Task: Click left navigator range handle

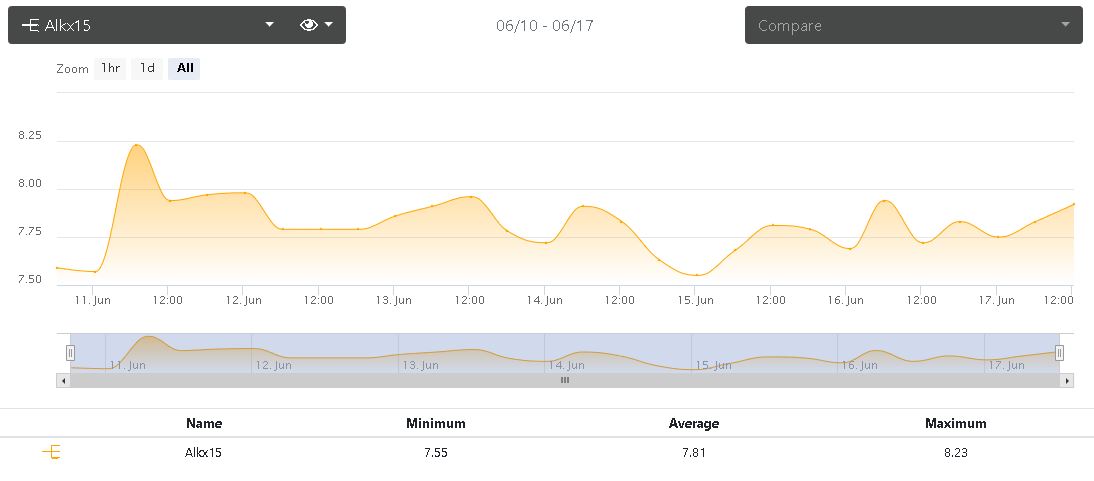Action: pos(70,353)
